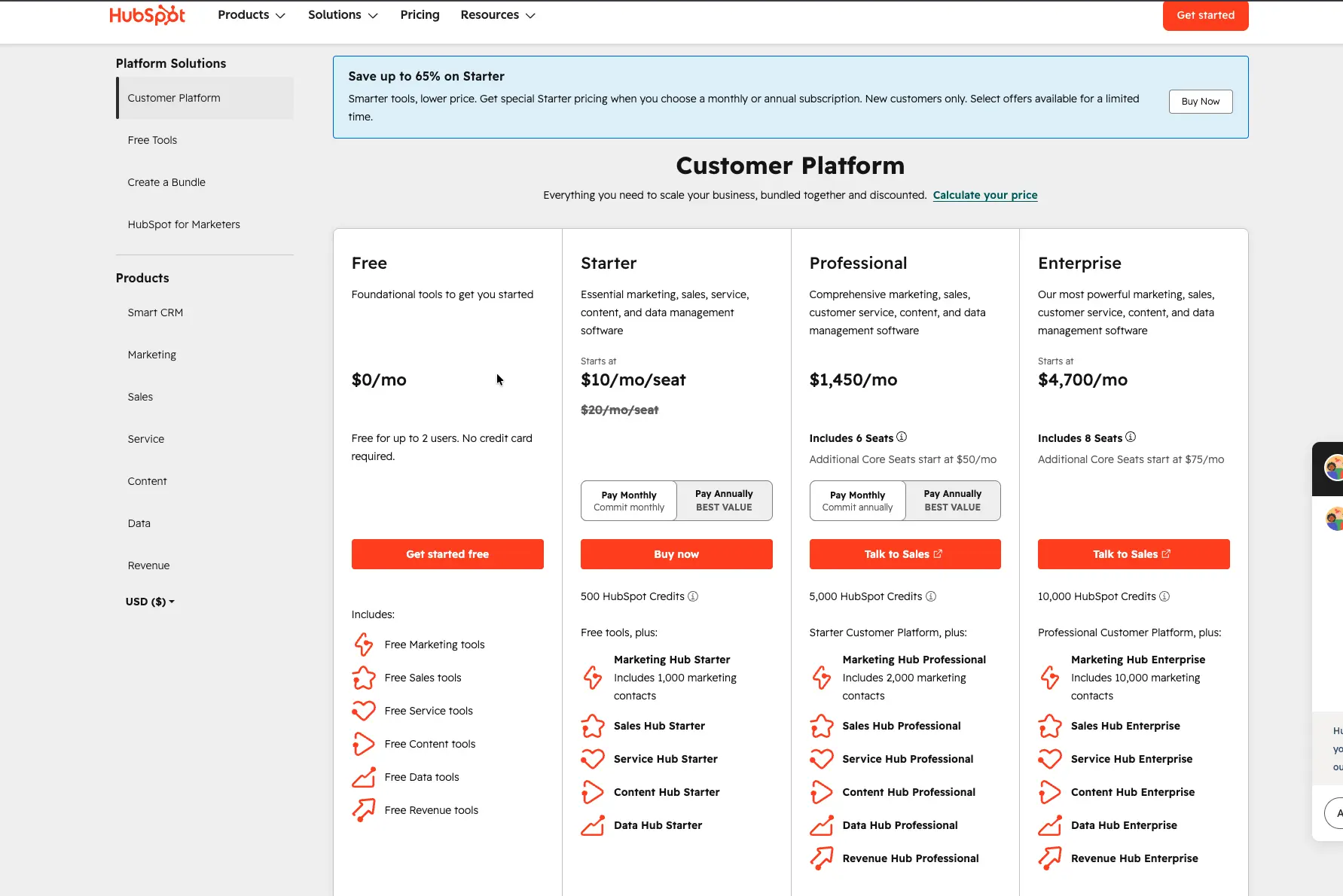Screen dimensions: 1343x896
Task: Click the Free Service tools heart icon
Action: pos(364,711)
